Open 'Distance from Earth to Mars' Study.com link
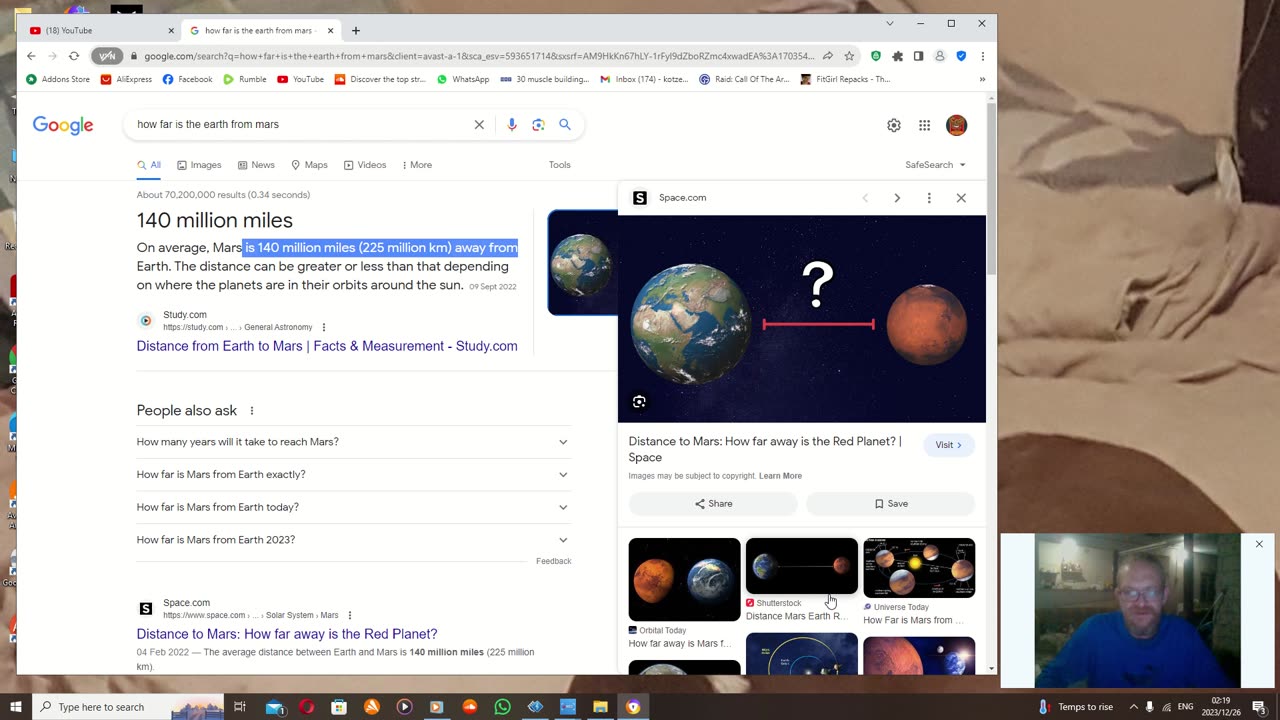This screenshot has height=720, width=1280. (327, 346)
